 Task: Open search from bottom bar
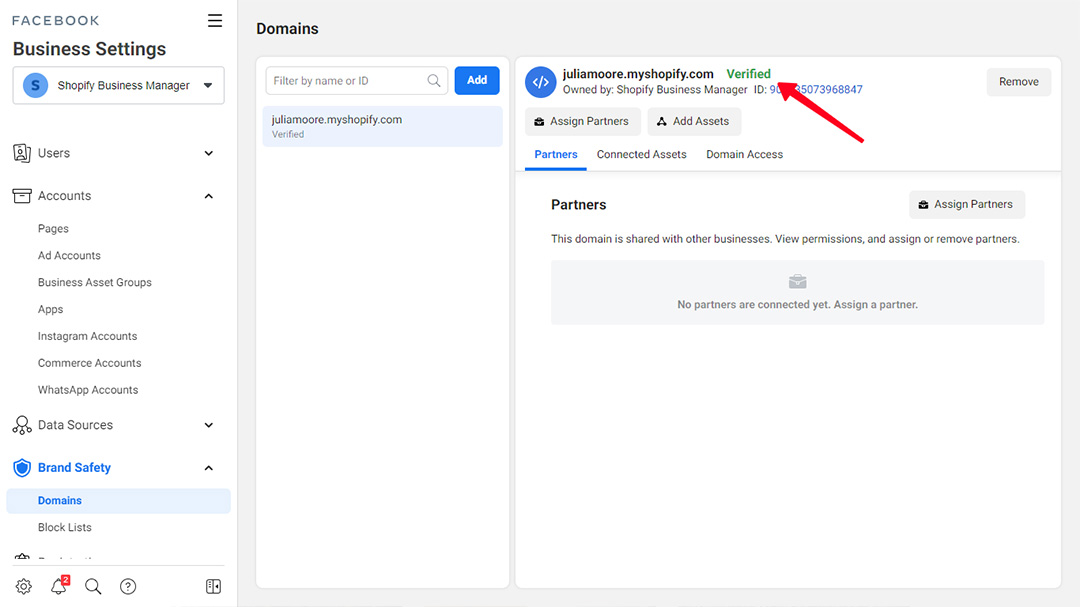(x=93, y=586)
